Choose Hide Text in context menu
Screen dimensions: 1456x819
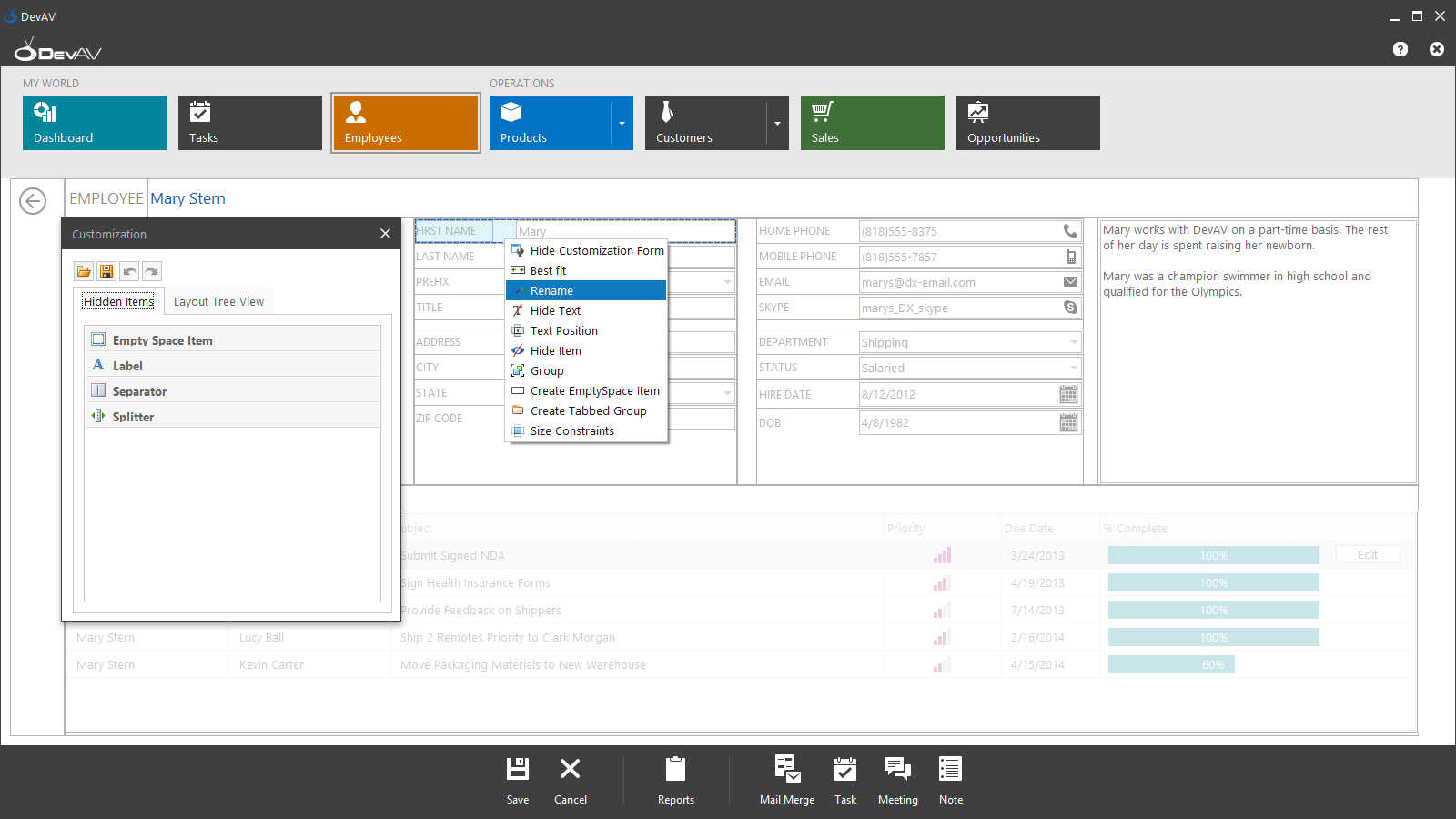point(587,310)
